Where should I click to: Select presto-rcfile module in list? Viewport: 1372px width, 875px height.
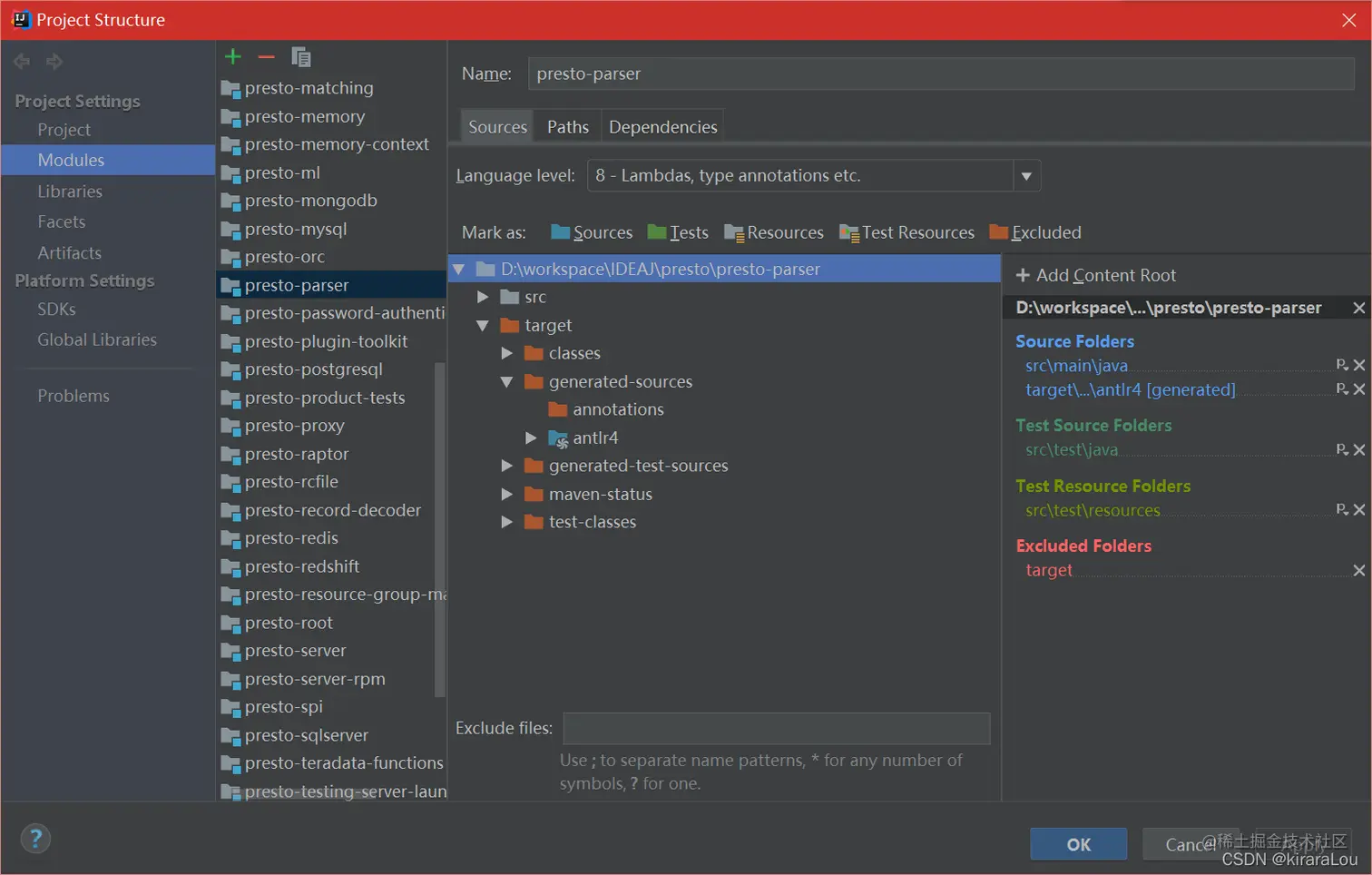(291, 482)
